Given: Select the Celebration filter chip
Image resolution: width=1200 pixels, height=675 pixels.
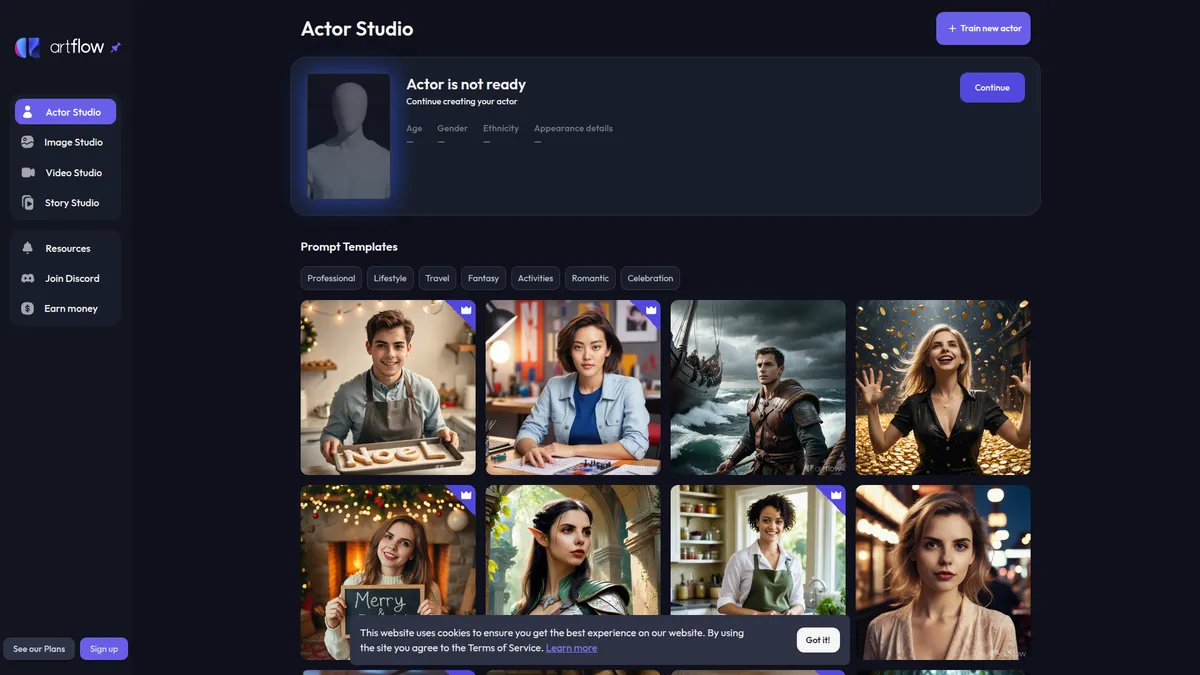Looking at the screenshot, I should coord(650,278).
